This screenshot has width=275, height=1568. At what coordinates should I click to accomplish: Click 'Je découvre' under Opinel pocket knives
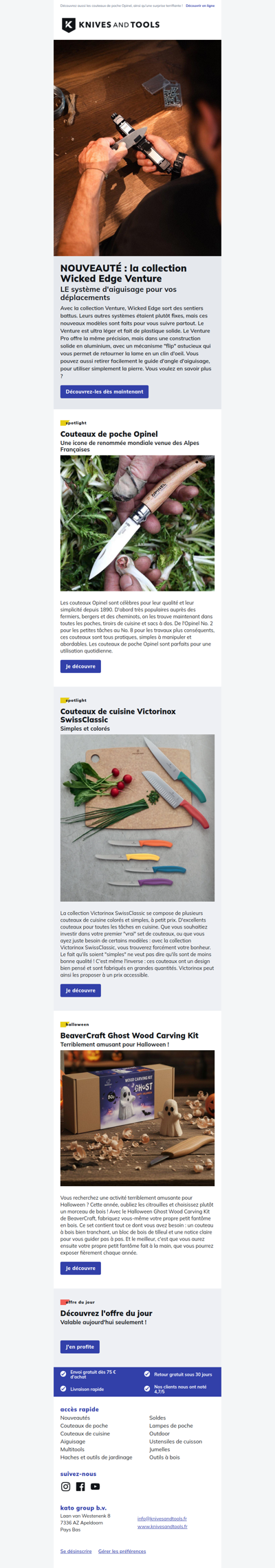(x=80, y=666)
